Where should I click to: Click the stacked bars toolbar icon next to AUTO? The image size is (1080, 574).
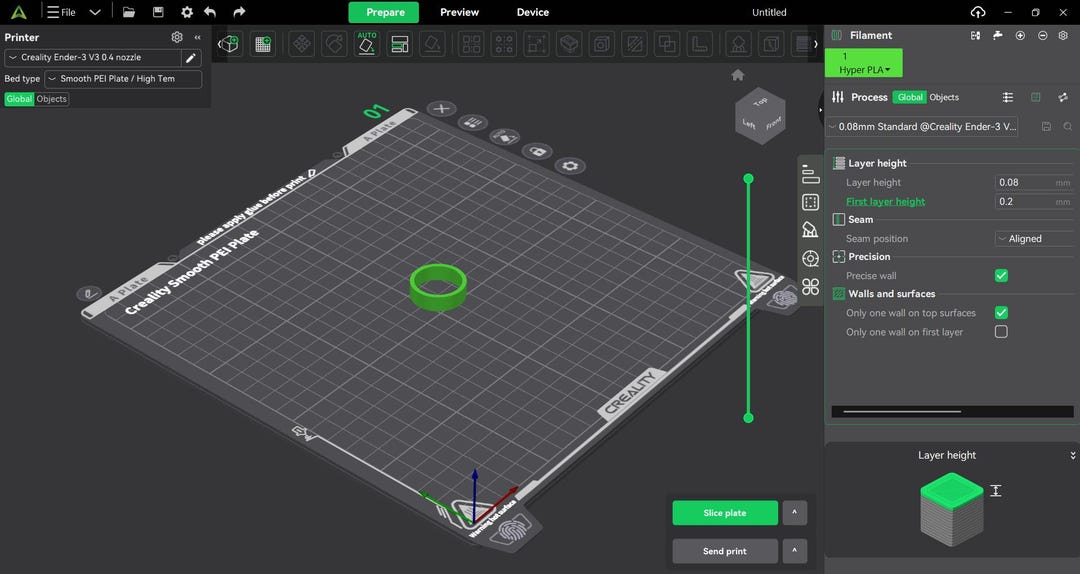pos(399,44)
